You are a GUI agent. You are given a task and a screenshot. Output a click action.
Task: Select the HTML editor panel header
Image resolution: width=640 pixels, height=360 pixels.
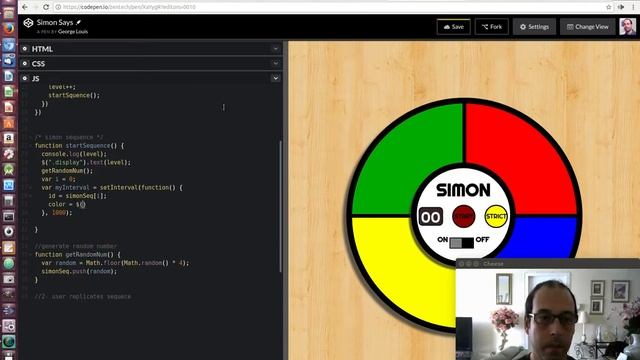(x=151, y=49)
